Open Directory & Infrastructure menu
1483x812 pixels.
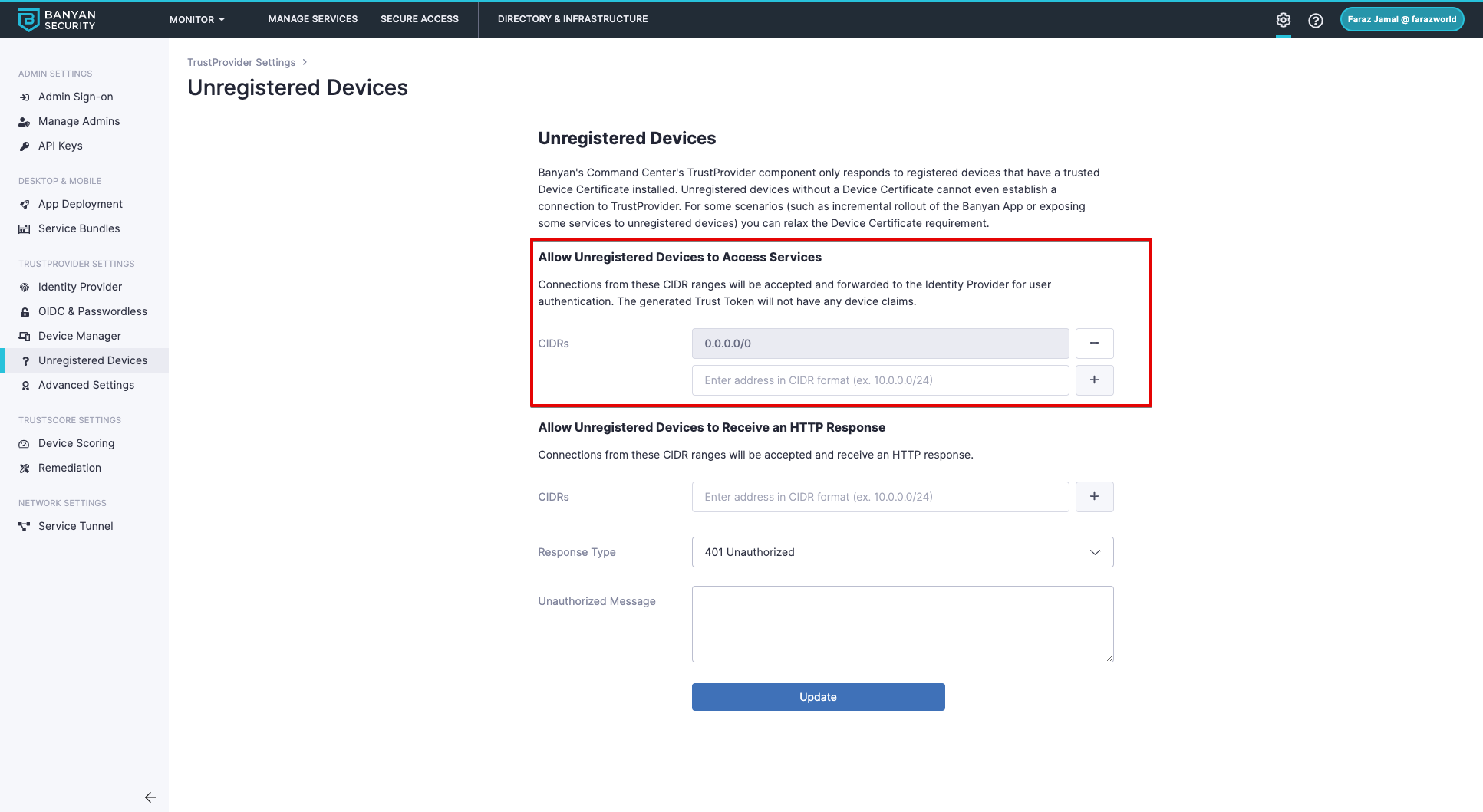(572, 19)
